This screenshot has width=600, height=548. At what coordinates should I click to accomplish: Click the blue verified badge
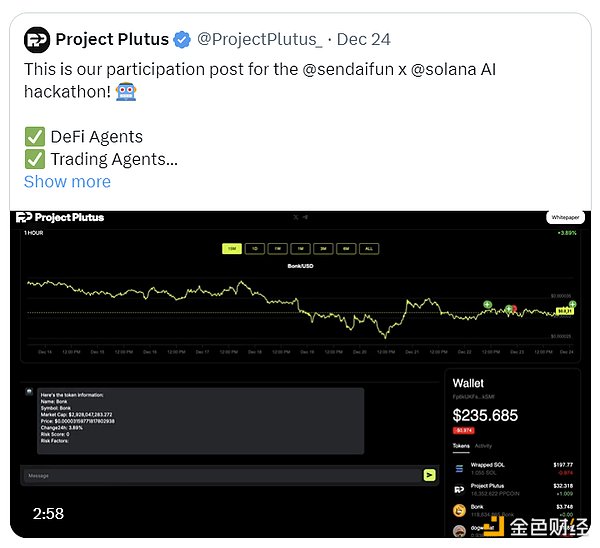pos(182,40)
